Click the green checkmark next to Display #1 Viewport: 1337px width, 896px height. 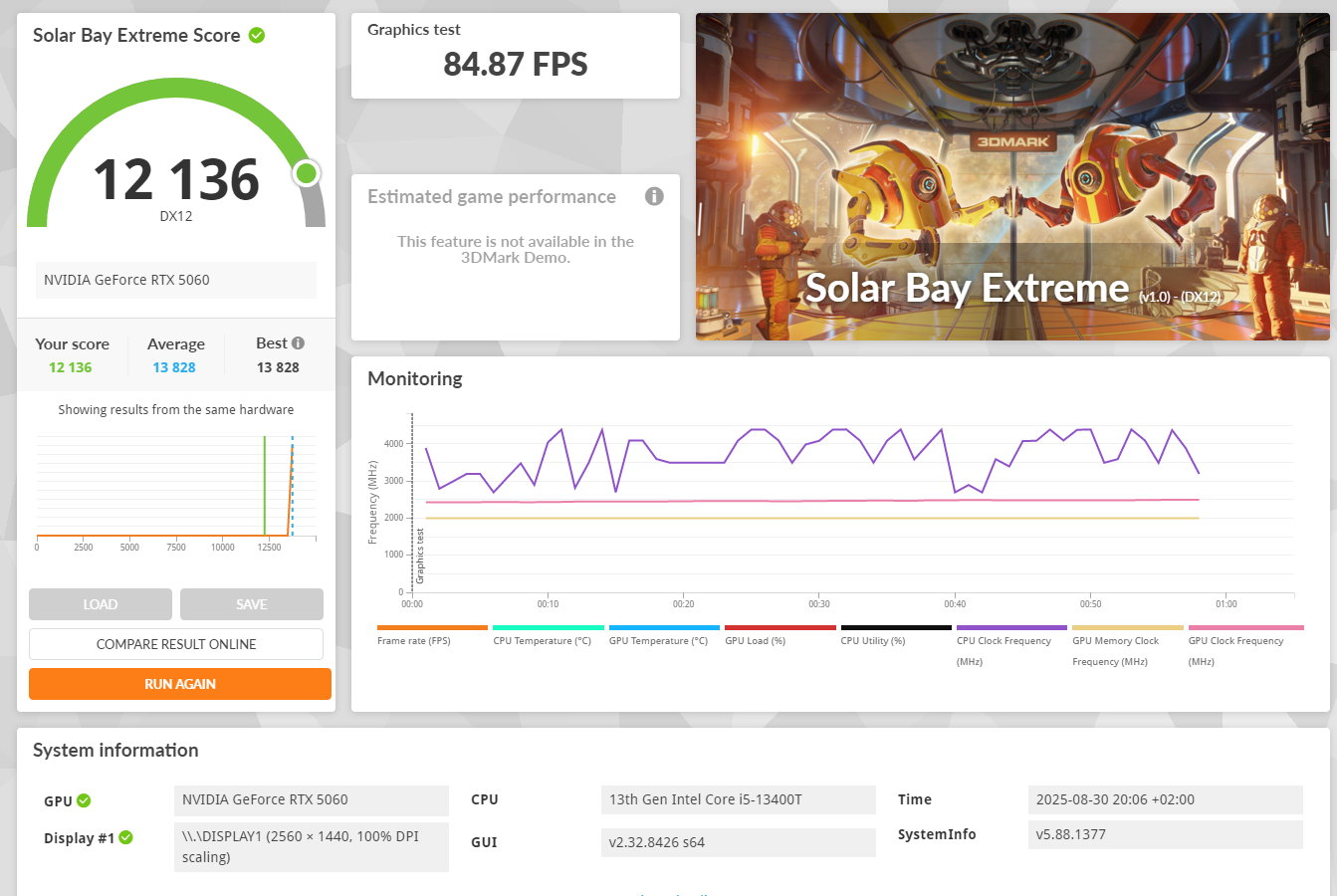[x=126, y=837]
